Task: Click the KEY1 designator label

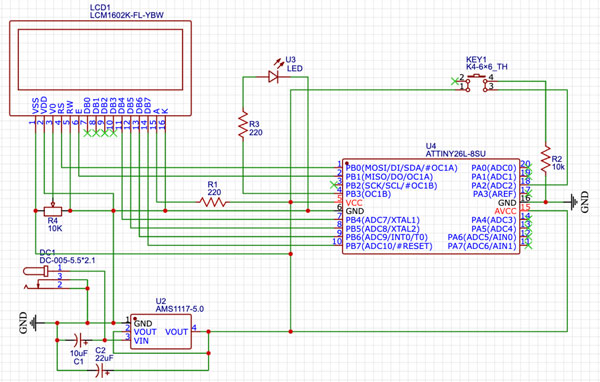Action: [x=476, y=59]
